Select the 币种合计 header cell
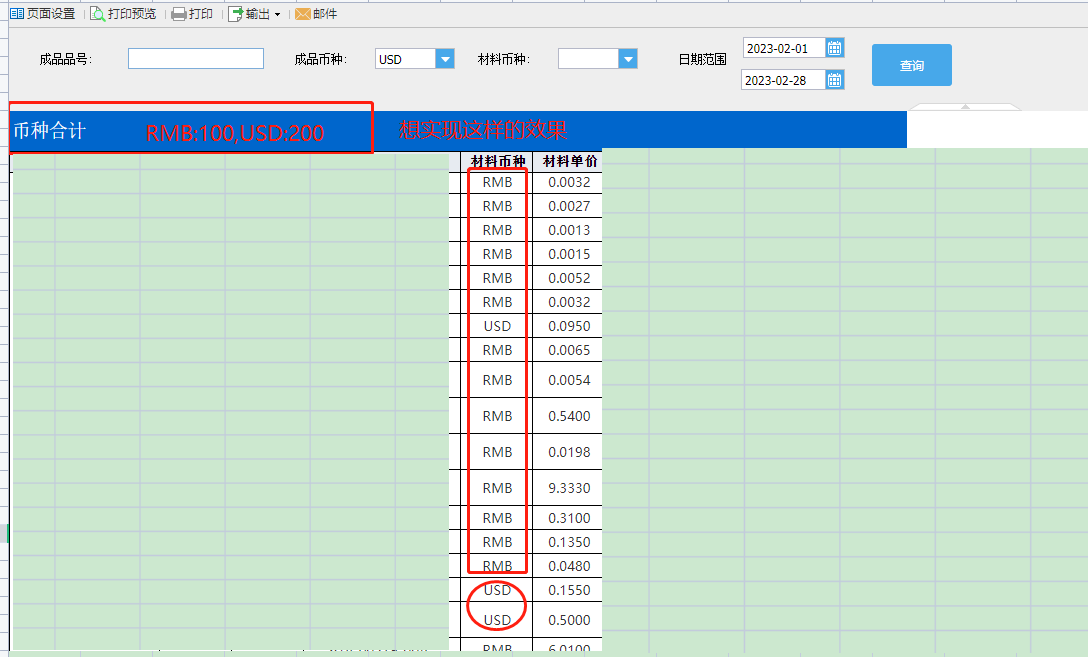 (49, 130)
